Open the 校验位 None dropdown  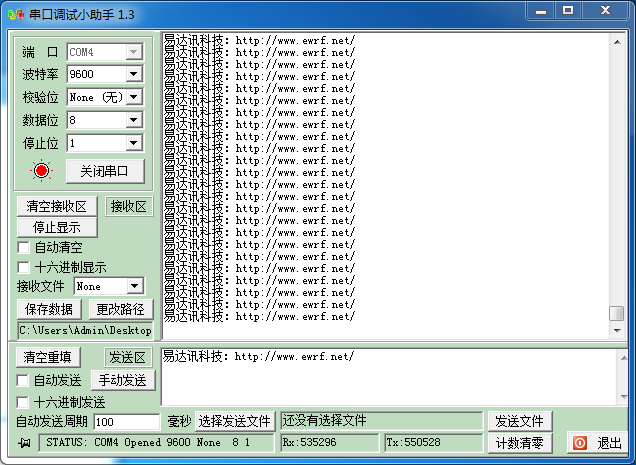[x=133, y=97]
